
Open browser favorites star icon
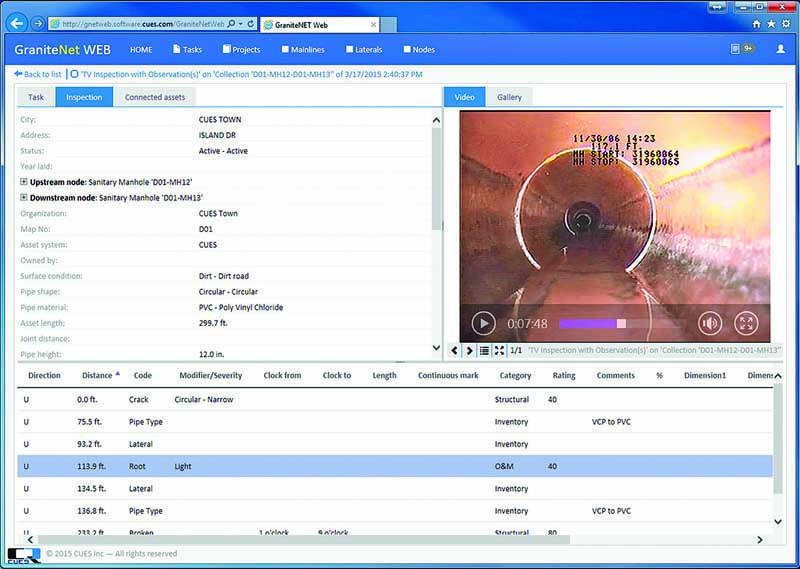point(771,24)
